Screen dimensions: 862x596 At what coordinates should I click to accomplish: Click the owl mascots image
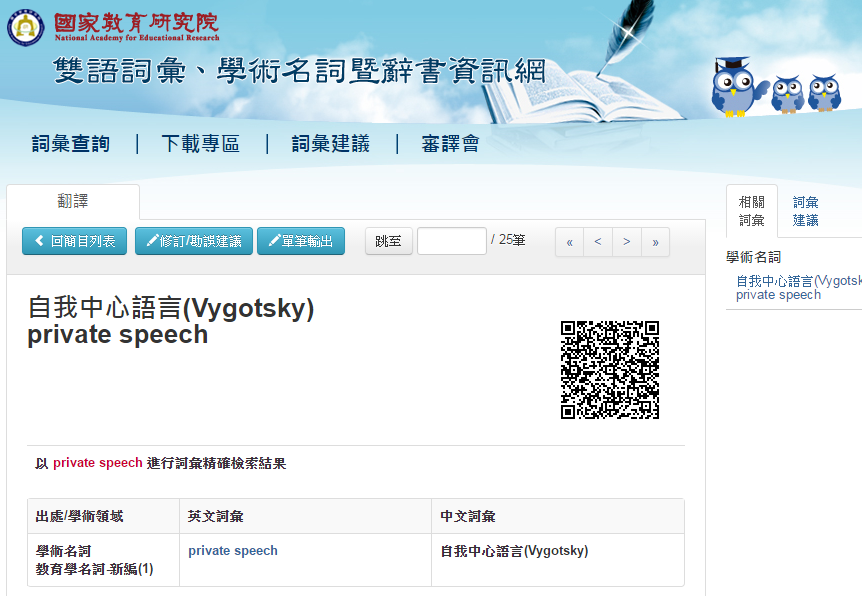pyautogui.click(x=775, y=88)
